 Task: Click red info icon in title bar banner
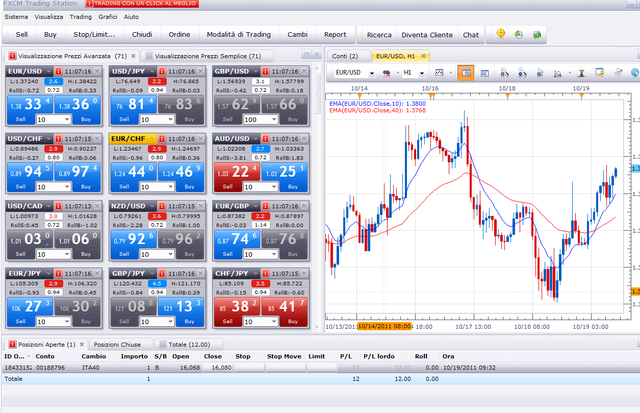(89, 3)
